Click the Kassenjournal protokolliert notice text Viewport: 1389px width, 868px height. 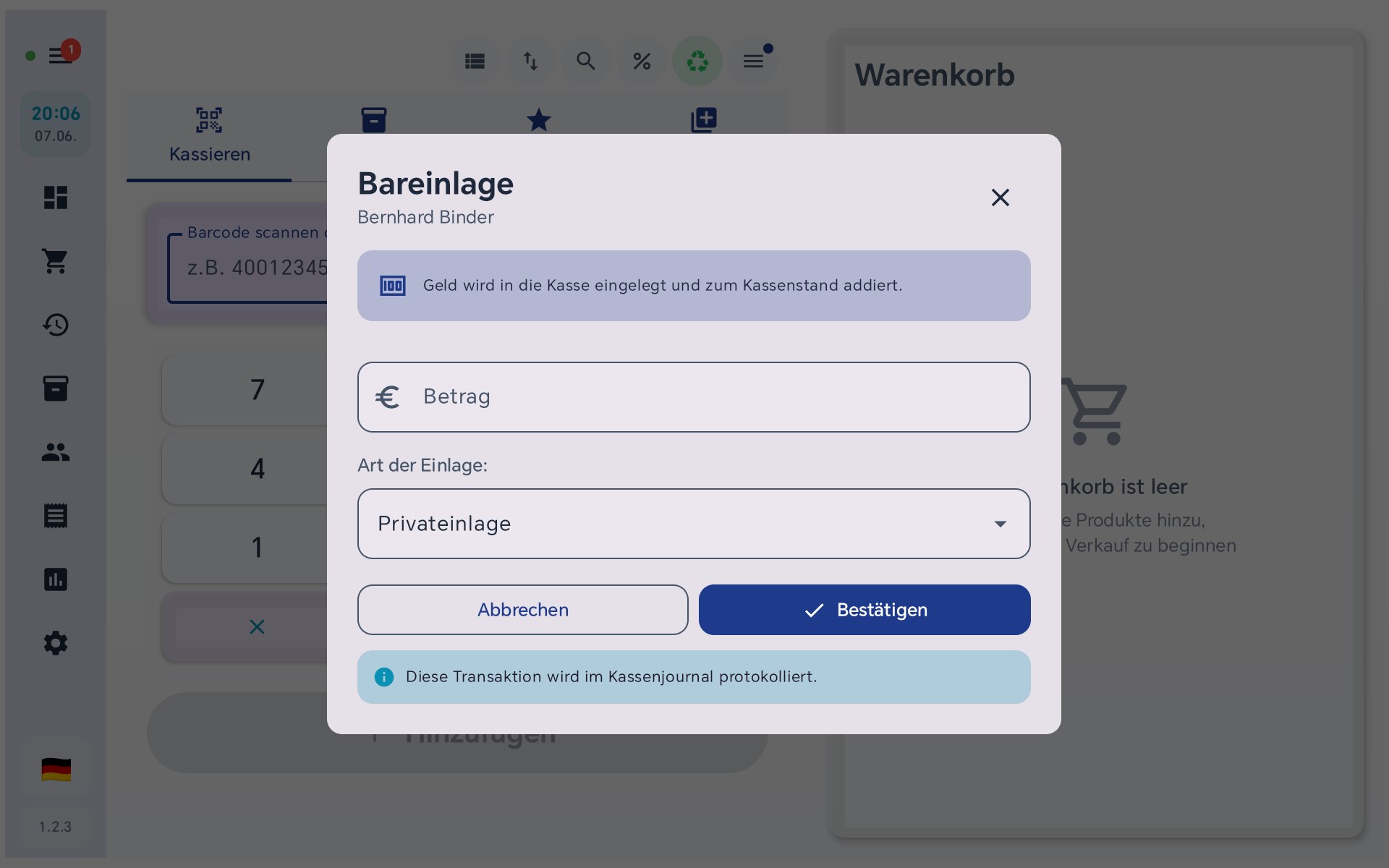pos(611,677)
